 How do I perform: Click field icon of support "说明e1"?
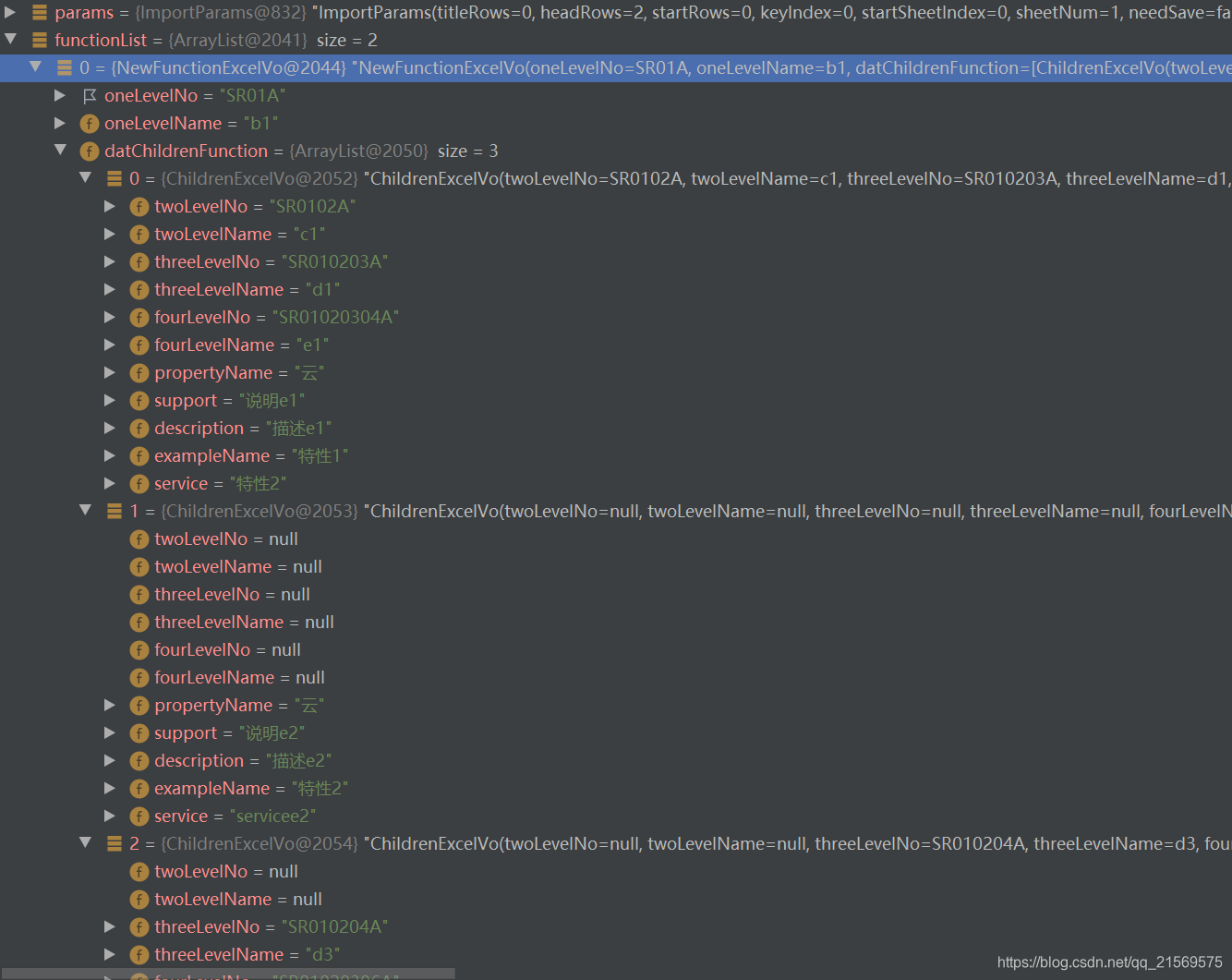pyautogui.click(x=139, y=401)
